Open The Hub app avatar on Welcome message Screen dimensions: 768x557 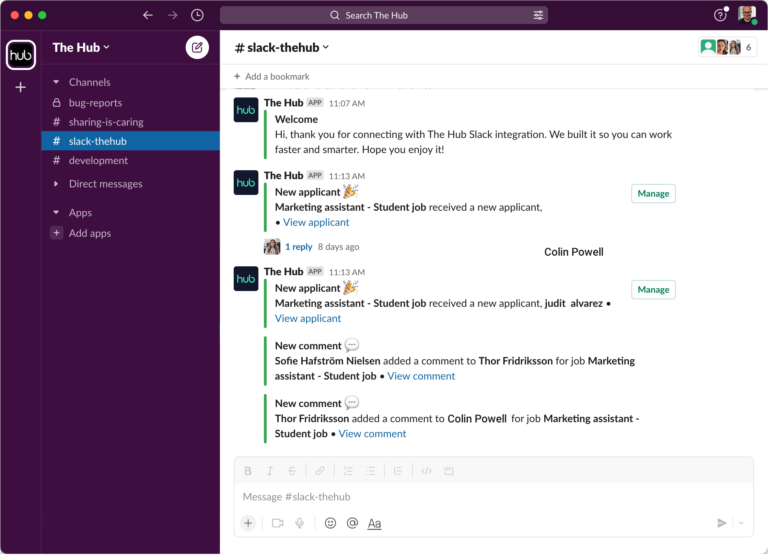(x=246, y=110)
